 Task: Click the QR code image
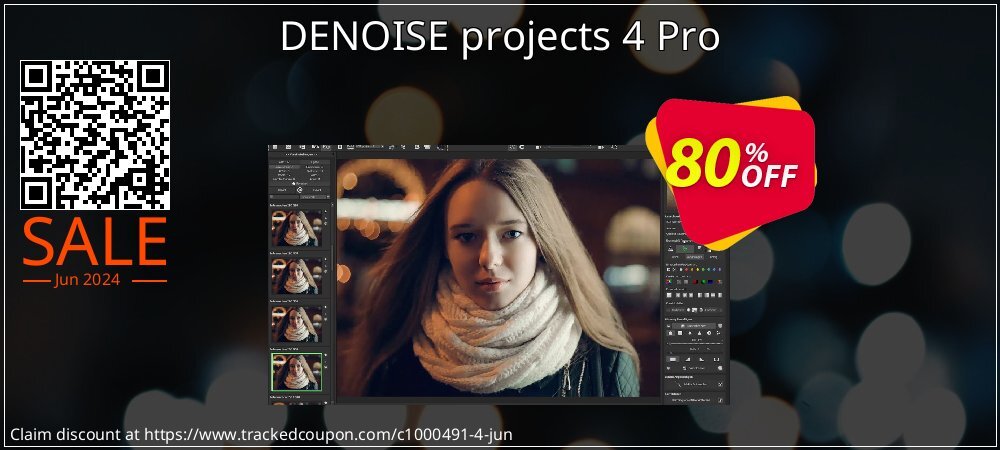tap(95, 135)
